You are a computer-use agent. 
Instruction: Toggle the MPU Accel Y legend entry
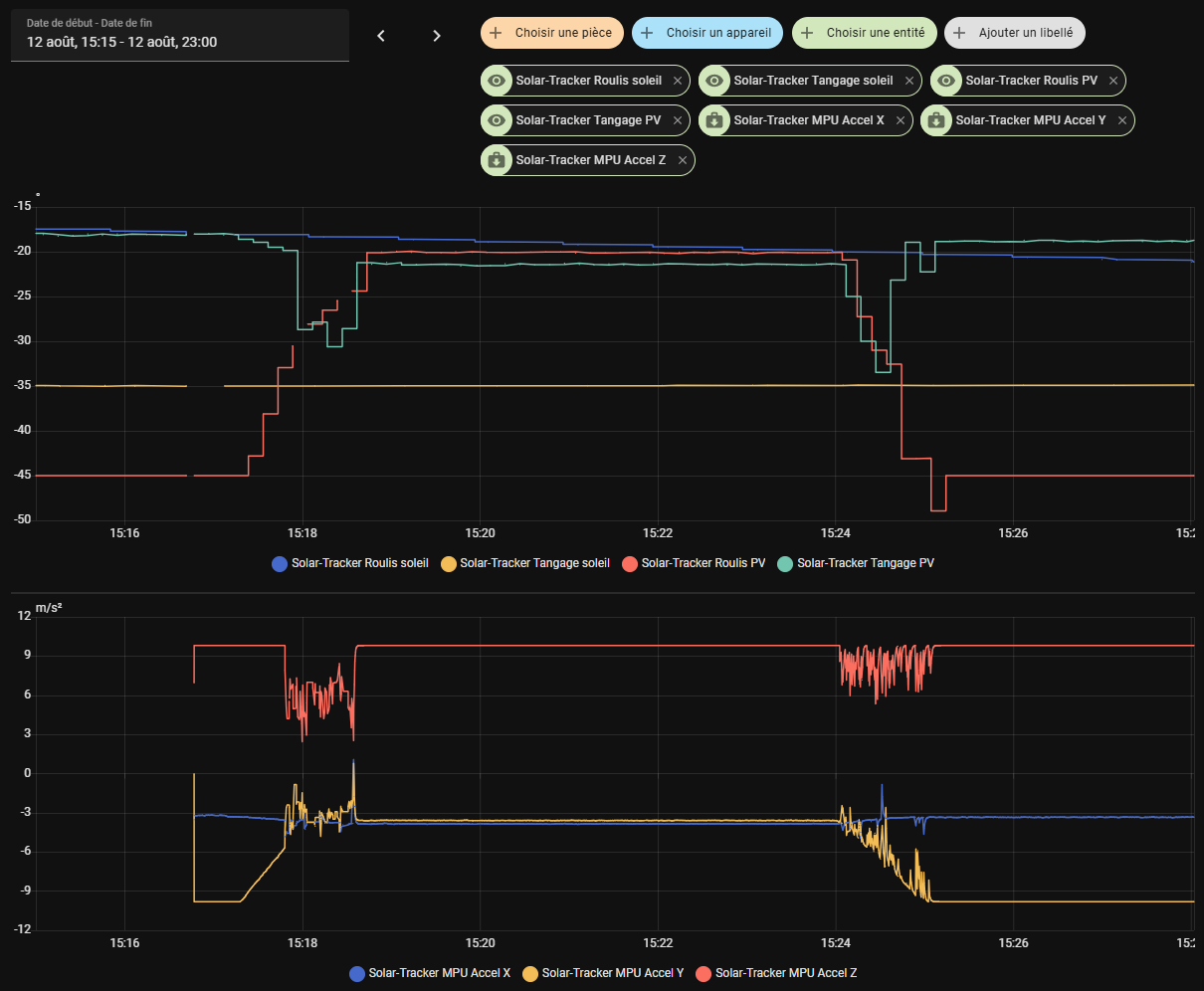603,973
